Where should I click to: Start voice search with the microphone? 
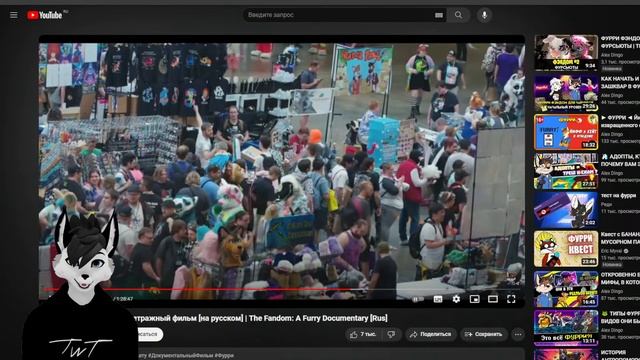click(x=484, y=15)
